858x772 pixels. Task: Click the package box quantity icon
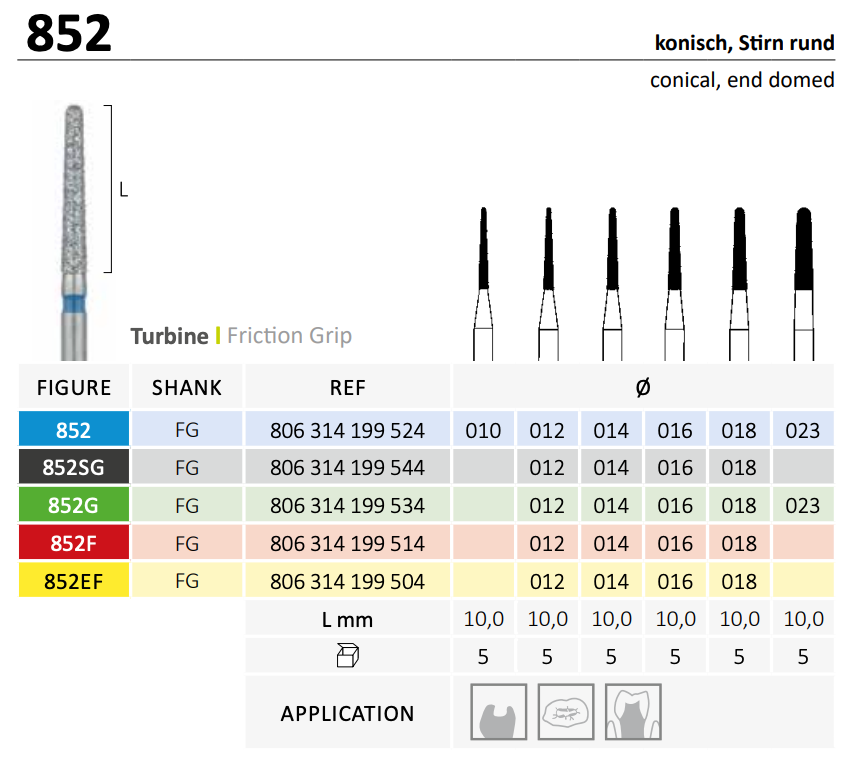click(x=347, y=655)
